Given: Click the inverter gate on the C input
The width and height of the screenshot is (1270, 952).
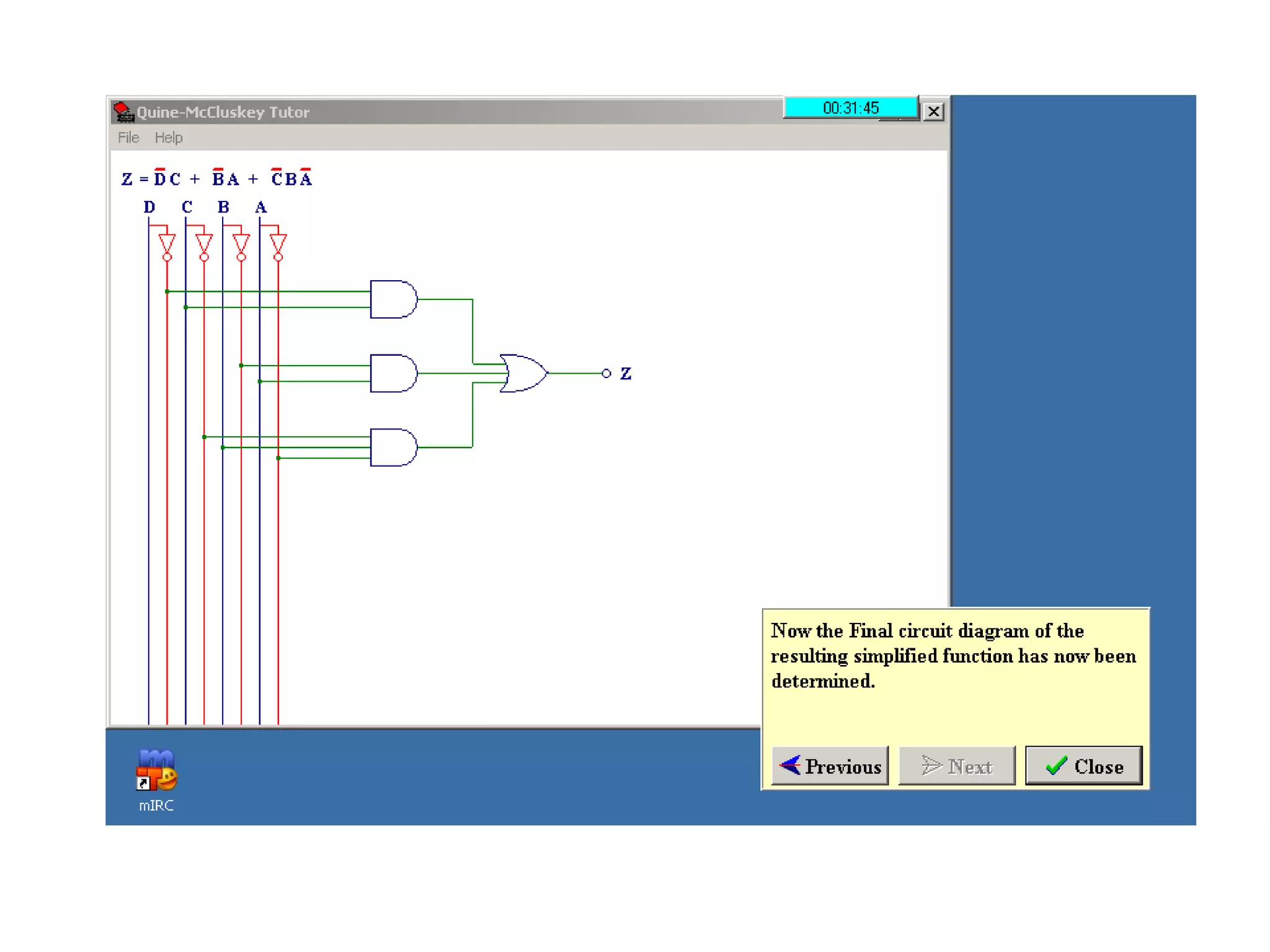Looking at the screenshot, I should point(204,244).
